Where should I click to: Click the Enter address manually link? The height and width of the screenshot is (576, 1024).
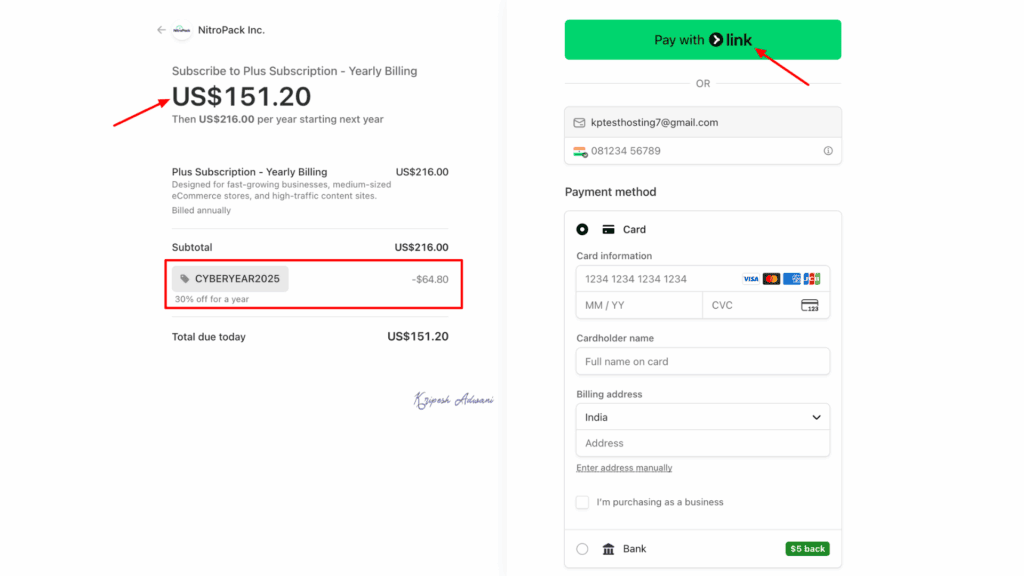[x=624, y=467]
